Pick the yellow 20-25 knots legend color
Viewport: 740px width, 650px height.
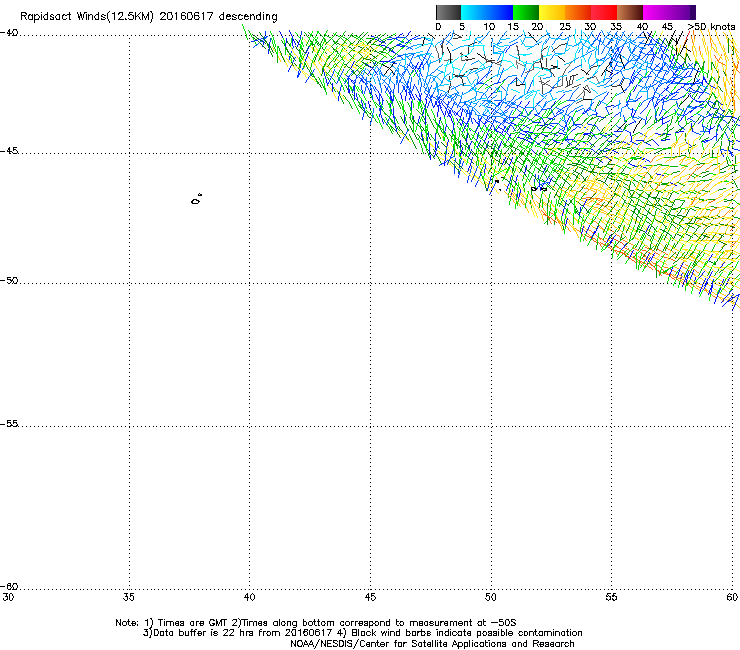pos(552,12)
